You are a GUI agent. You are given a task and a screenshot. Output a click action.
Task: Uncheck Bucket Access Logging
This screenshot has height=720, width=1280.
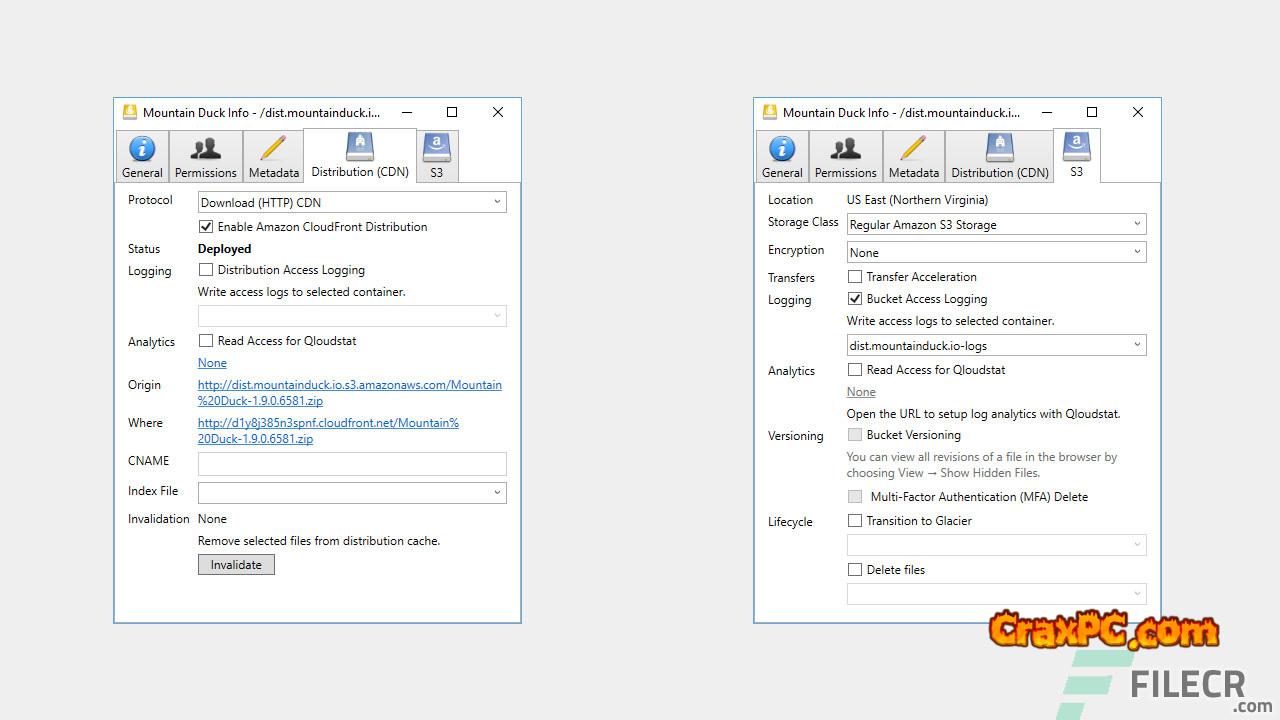(x=855, y=299)
